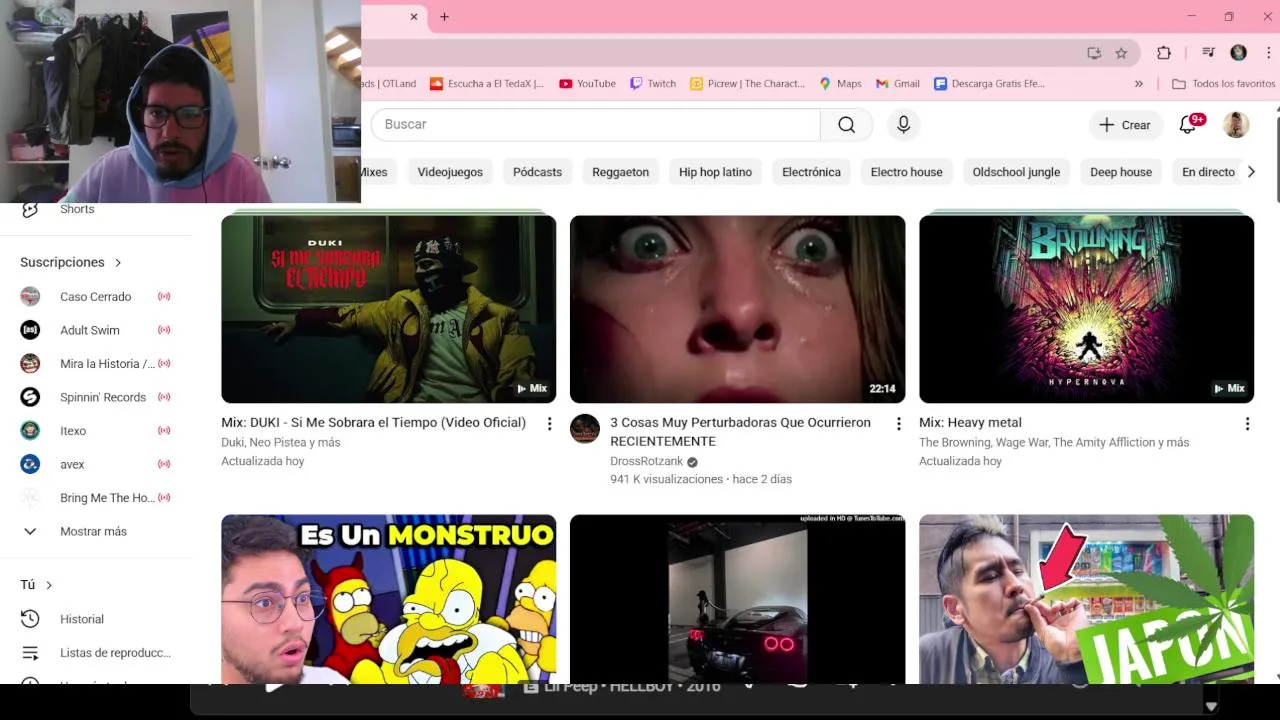Open the Crear button
The image size is (1280, 720).
point(1125,125)
